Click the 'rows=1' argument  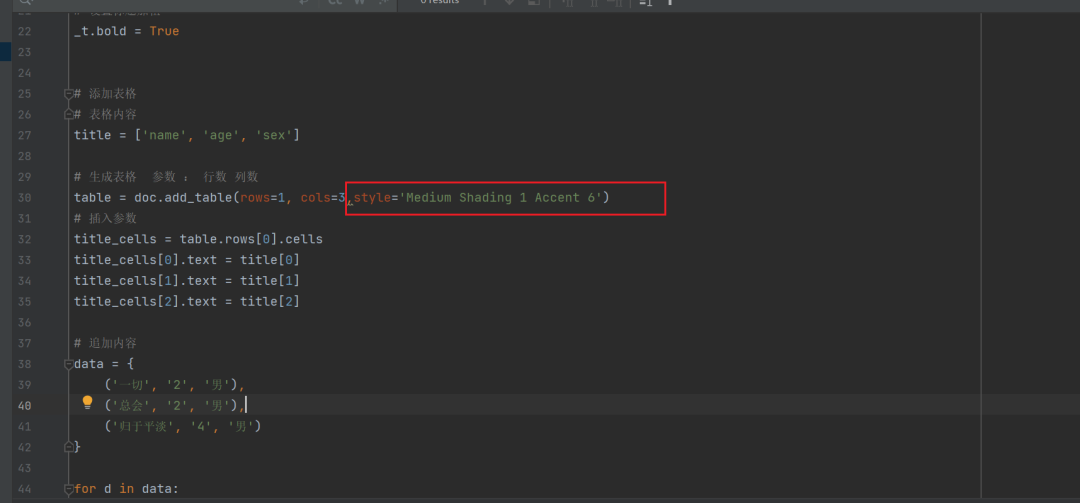pyautogui.click(x=262, y=198)
